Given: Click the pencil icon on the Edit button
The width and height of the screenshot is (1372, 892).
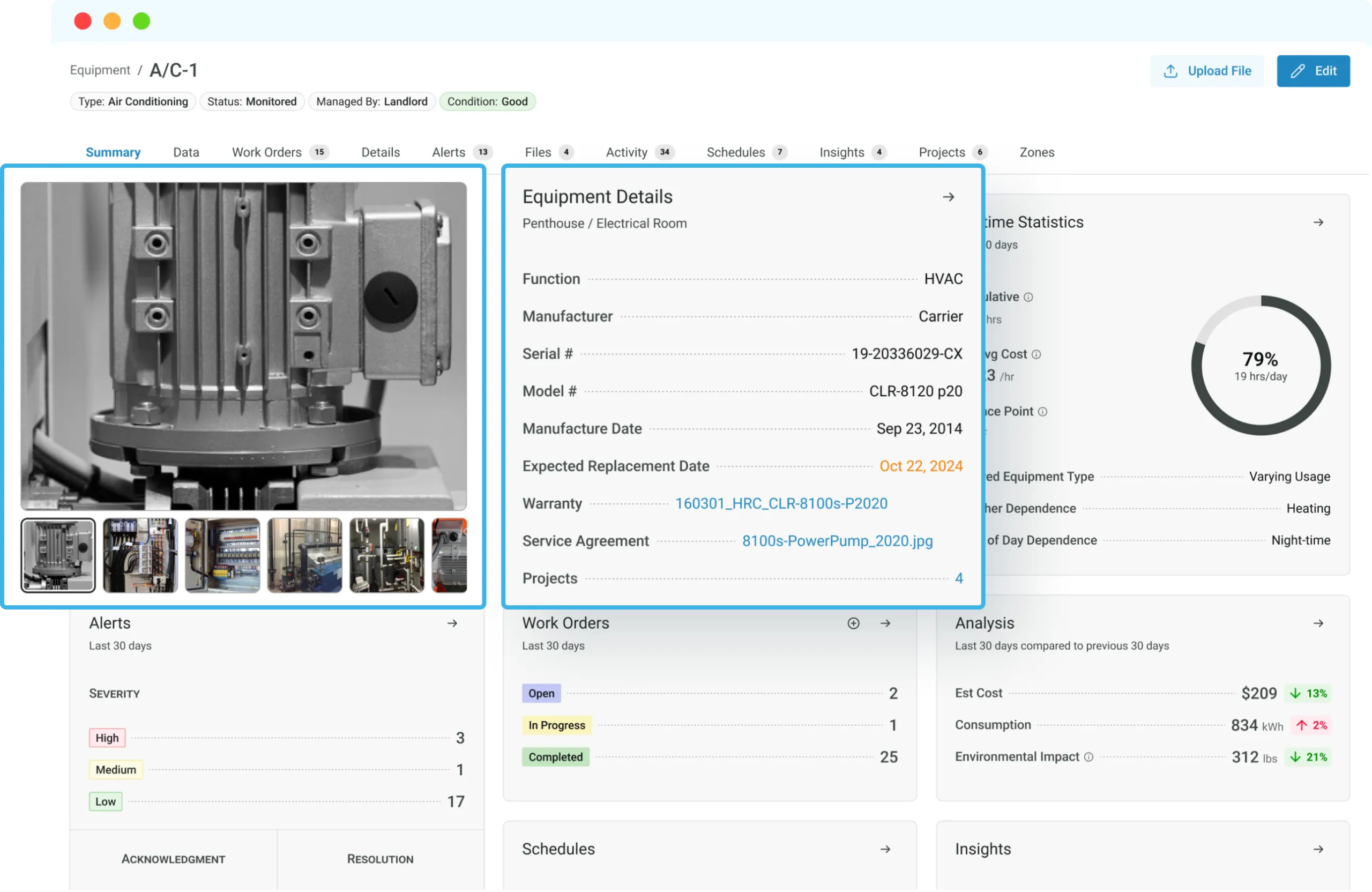Looking at the screenshot, I should (1298, 71).
